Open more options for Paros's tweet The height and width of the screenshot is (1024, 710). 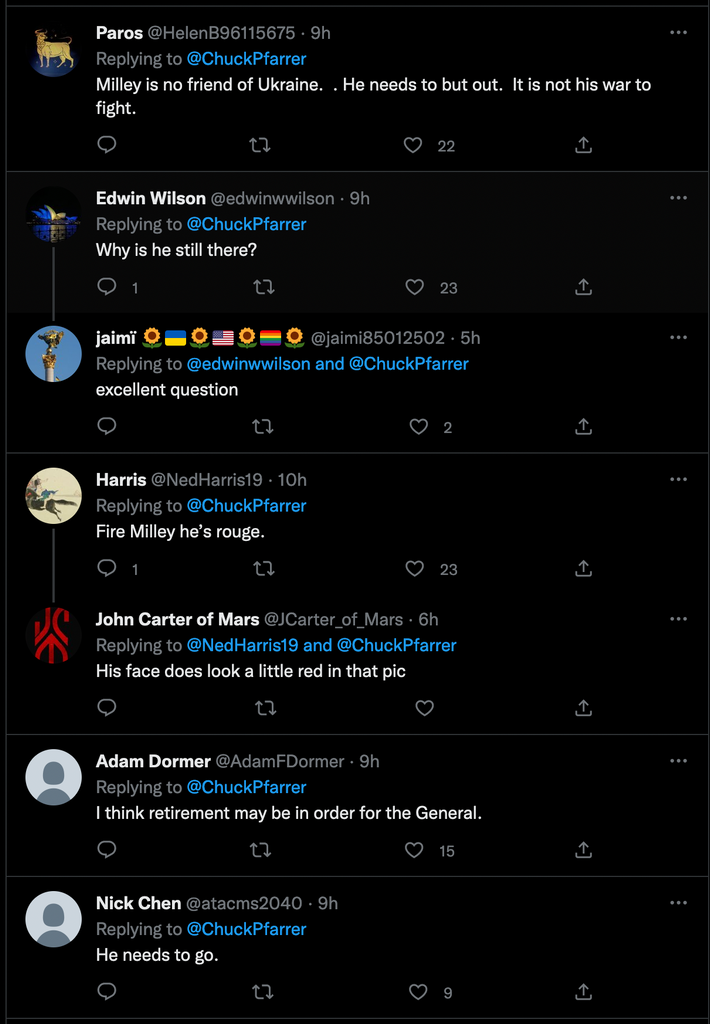(x=679, y=33)
